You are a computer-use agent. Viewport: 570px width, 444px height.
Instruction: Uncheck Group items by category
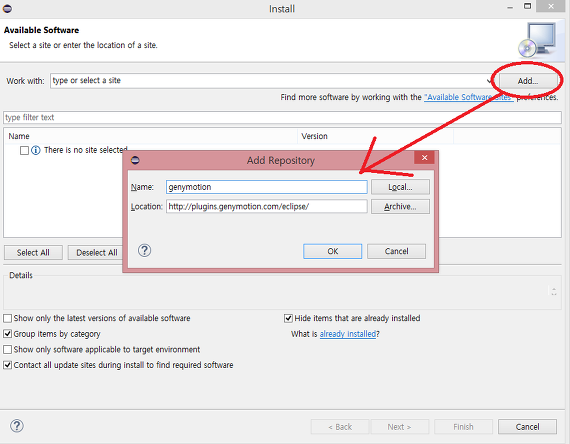tap(7, 334)
